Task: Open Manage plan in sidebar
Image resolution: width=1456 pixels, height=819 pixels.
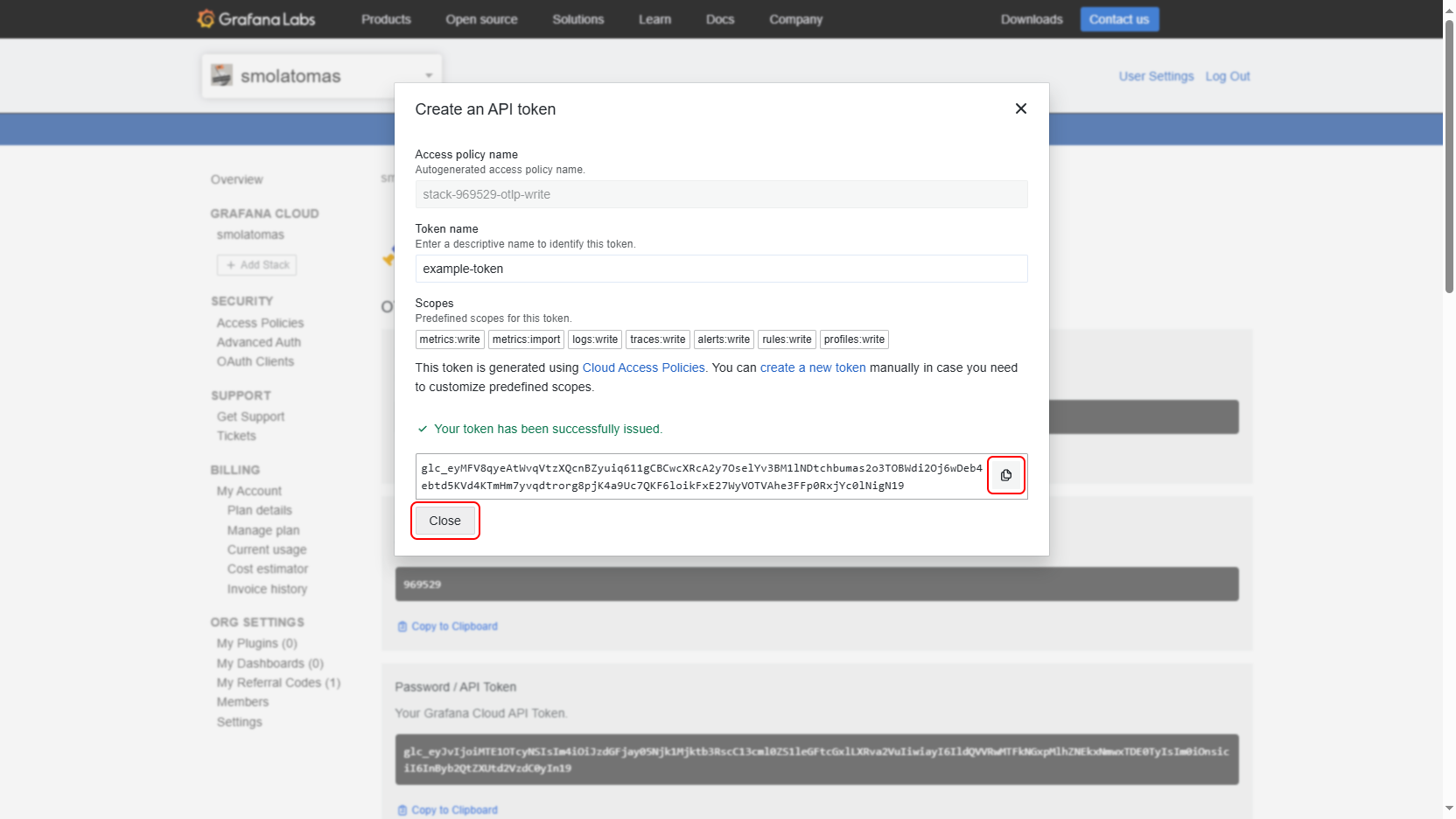Action: point(262,530)
